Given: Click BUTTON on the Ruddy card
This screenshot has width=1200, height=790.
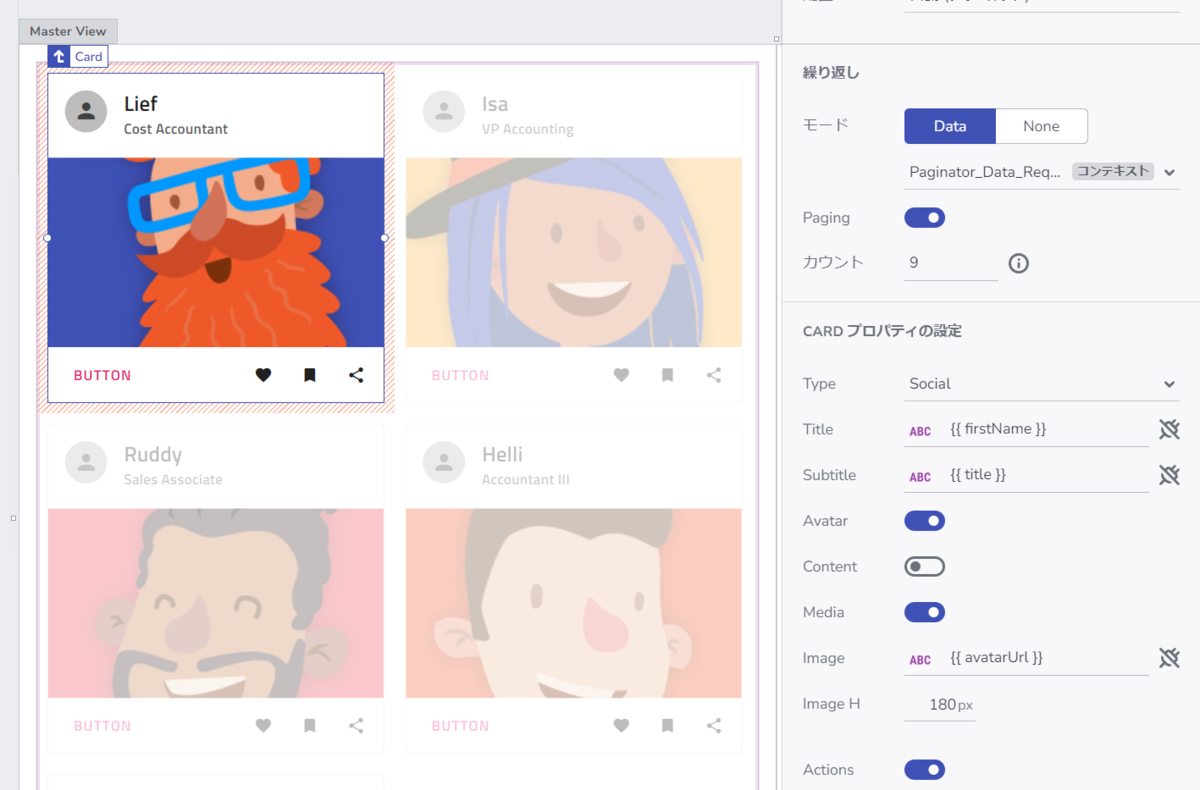Looking at the screenshot, I should tap(102, 727).
